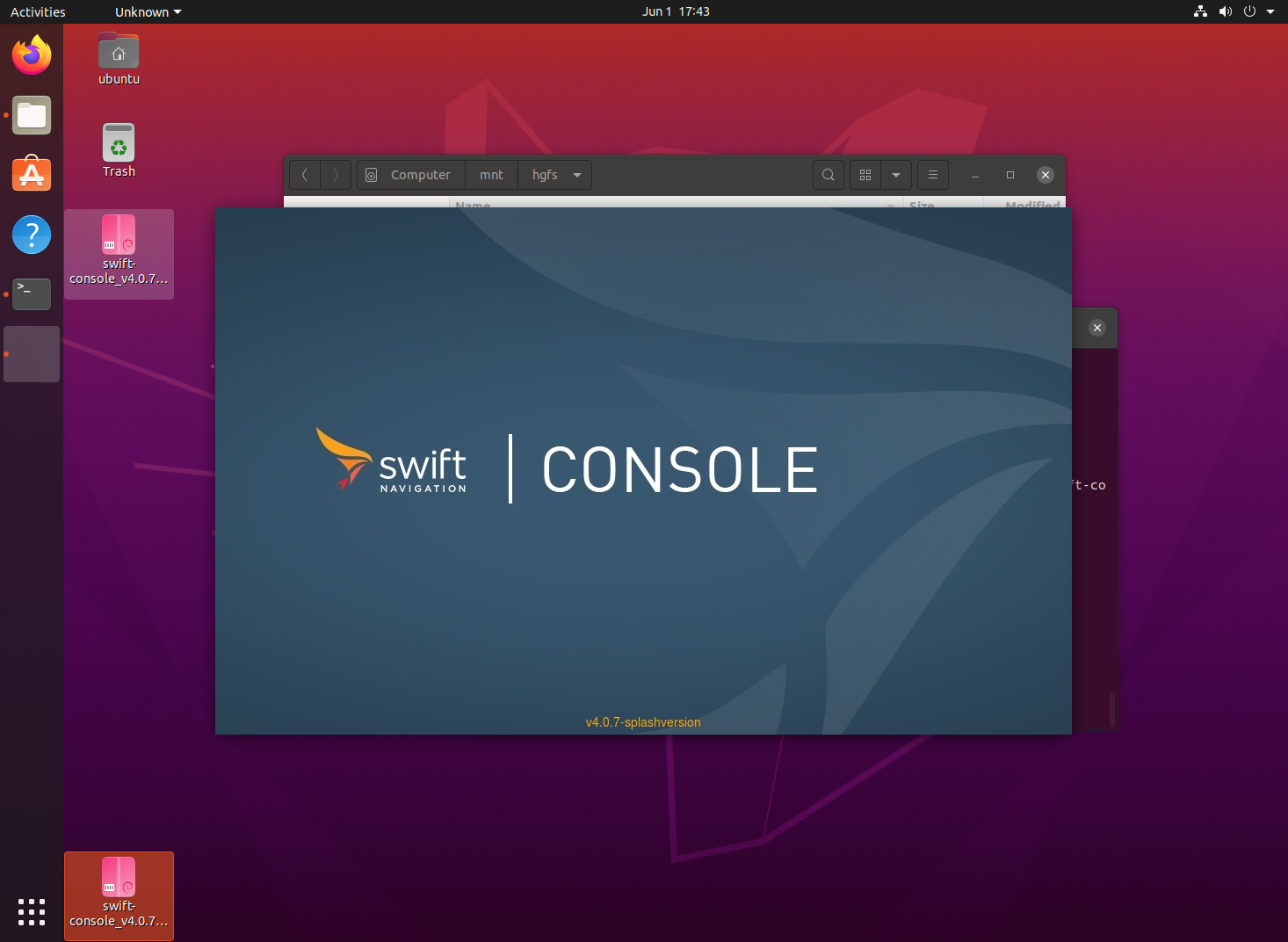Click the Activities button

click(x=38, y=11)
